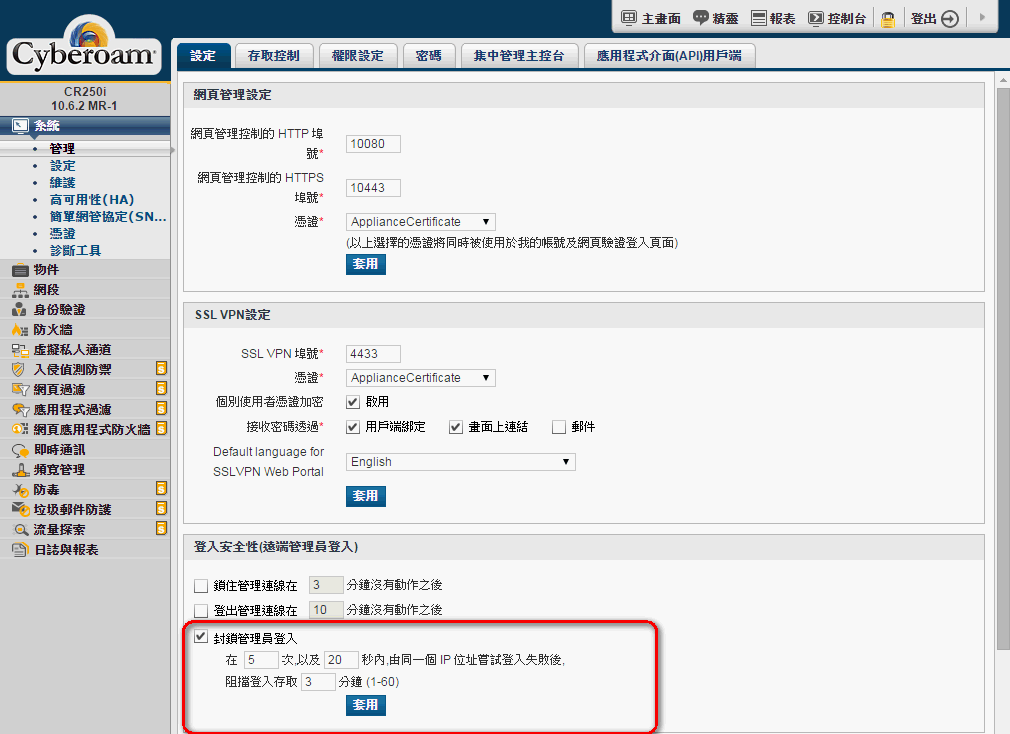Toggle 個別使用者憑證加密 啟用 checkbox

click(x=352, y=402)
